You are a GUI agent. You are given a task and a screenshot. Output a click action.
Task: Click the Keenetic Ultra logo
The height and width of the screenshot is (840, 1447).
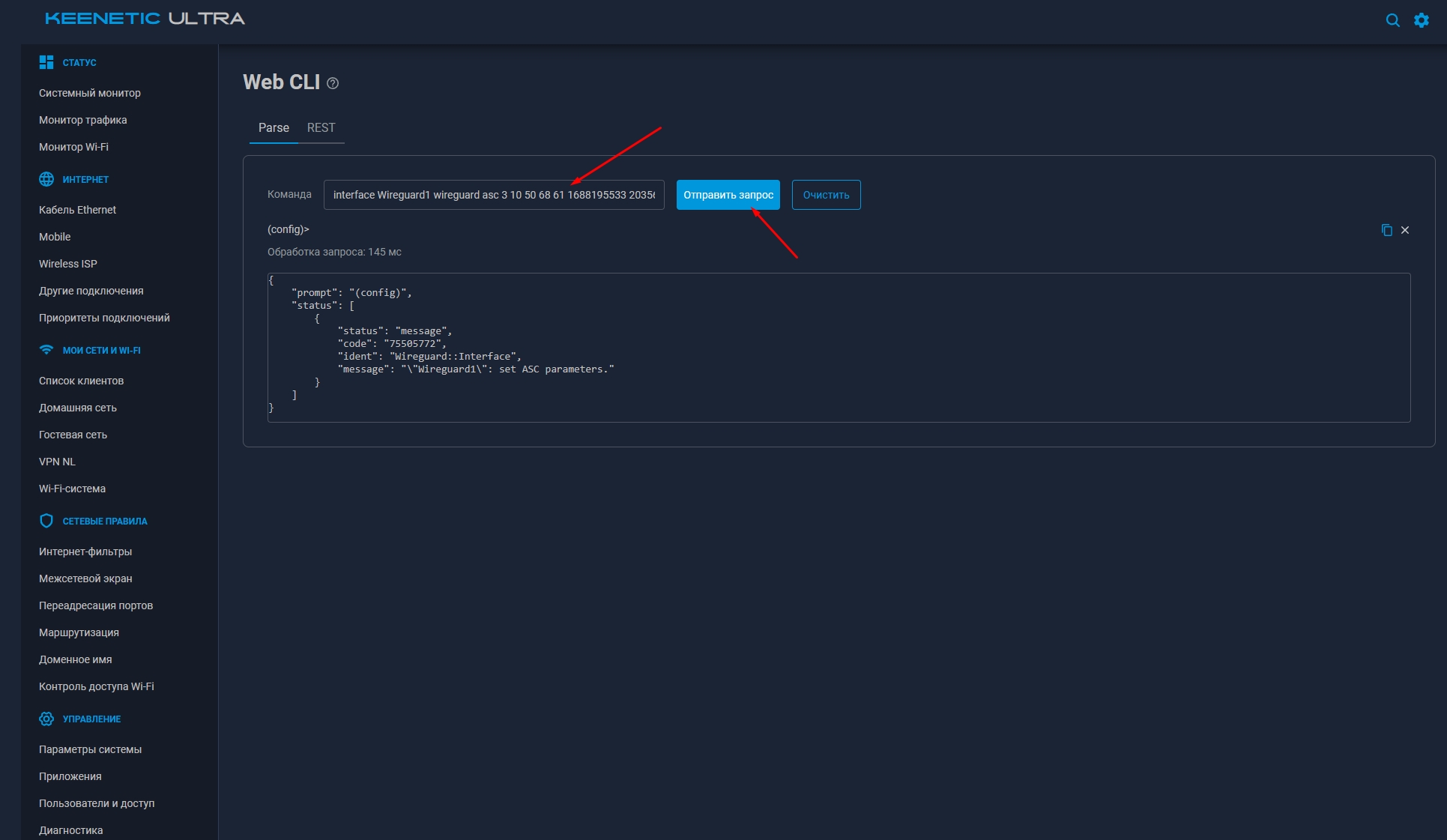coord(145,19)
